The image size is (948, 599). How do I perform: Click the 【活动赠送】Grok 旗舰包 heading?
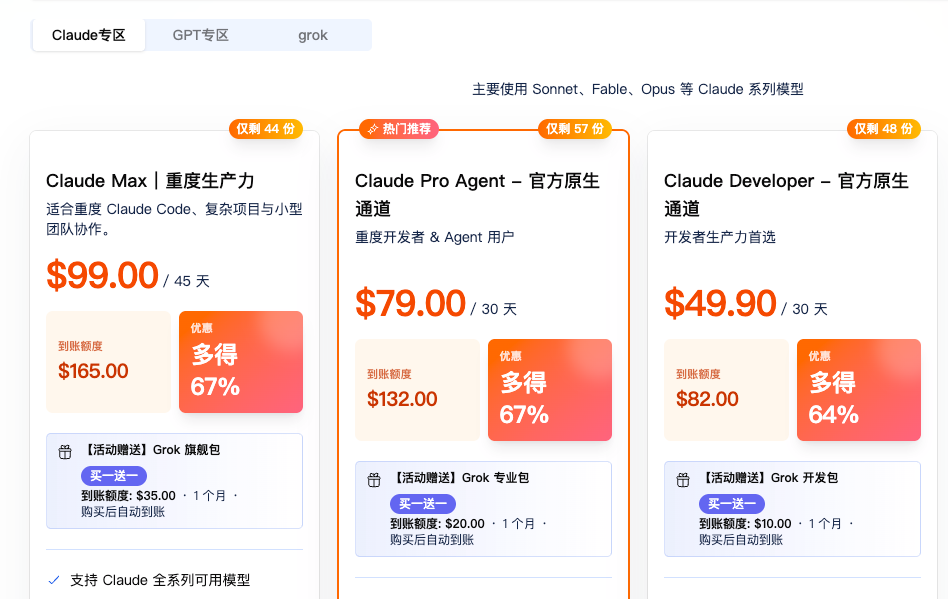(x=151, y=450)
